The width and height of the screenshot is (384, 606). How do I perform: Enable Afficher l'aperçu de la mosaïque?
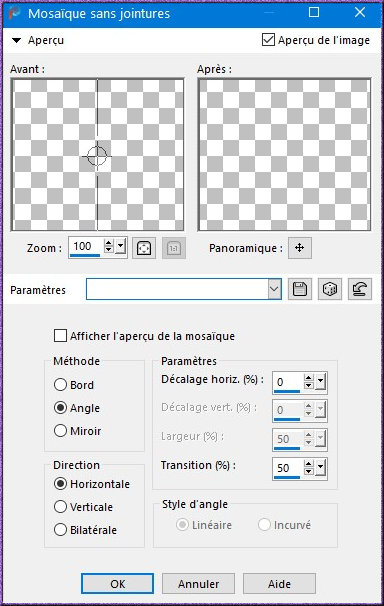(x=60, y=336)
